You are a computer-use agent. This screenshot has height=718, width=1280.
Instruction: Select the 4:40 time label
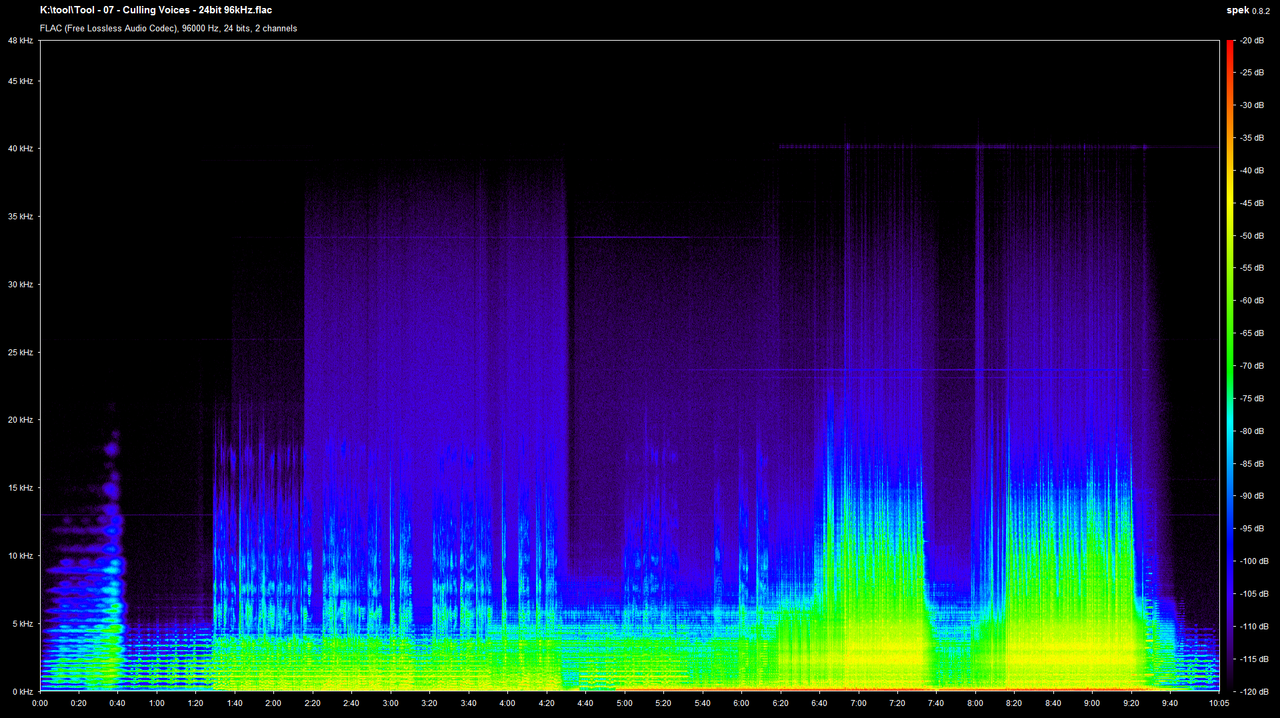(586, 704)
